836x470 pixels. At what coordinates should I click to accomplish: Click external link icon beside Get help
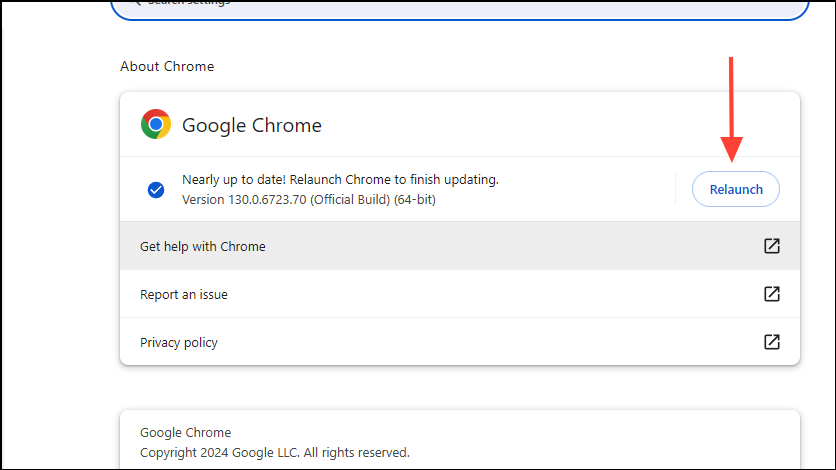(772, 246)
